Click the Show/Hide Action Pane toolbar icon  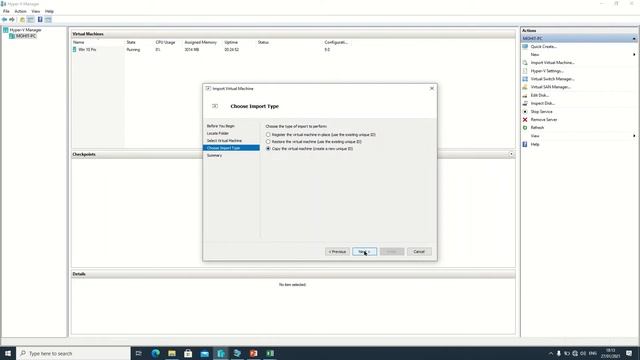[x=48, y=20]
